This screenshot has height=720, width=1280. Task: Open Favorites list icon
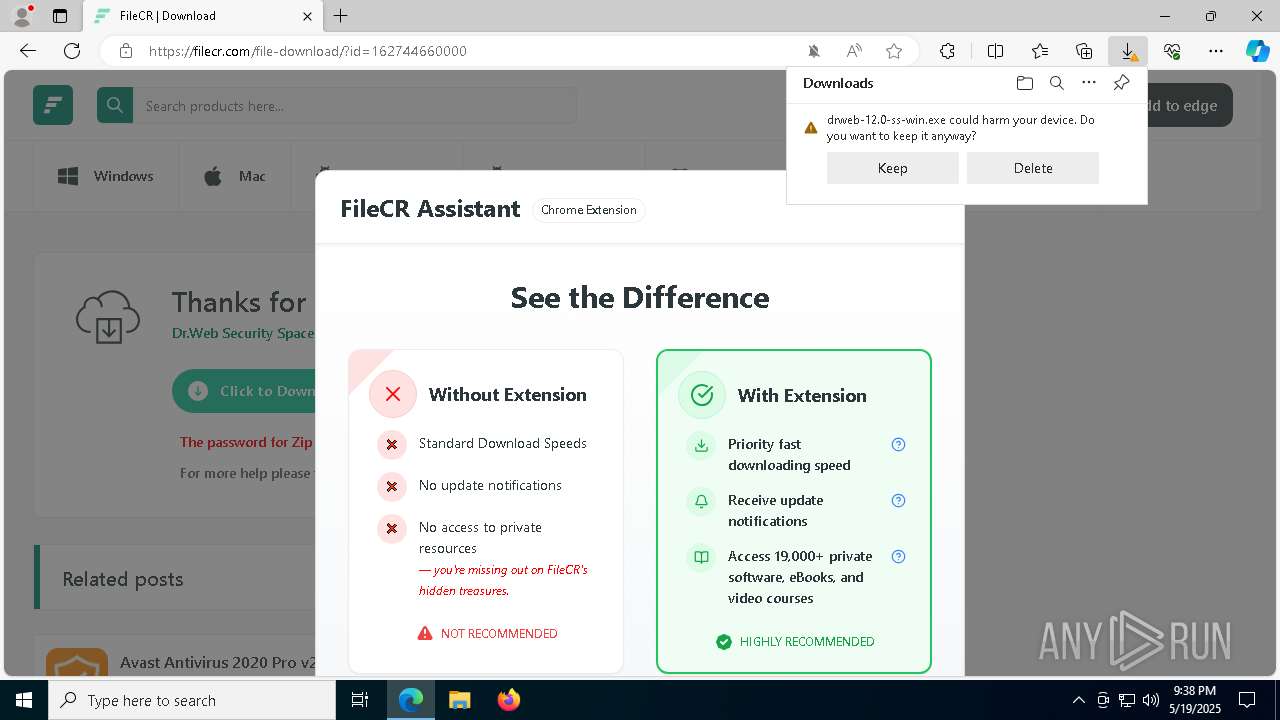click(x=1040, y=51)
